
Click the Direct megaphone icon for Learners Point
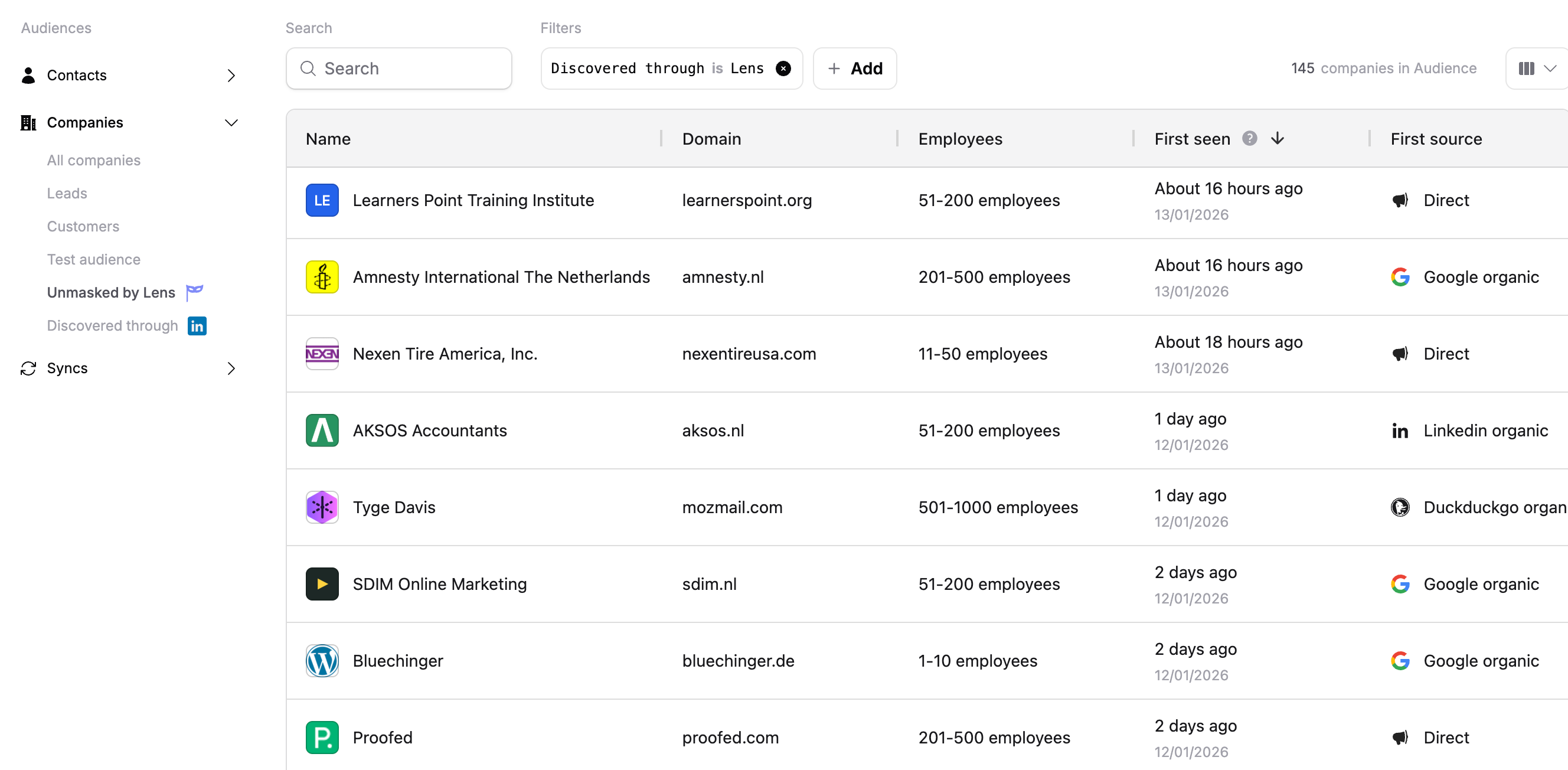1400,200
